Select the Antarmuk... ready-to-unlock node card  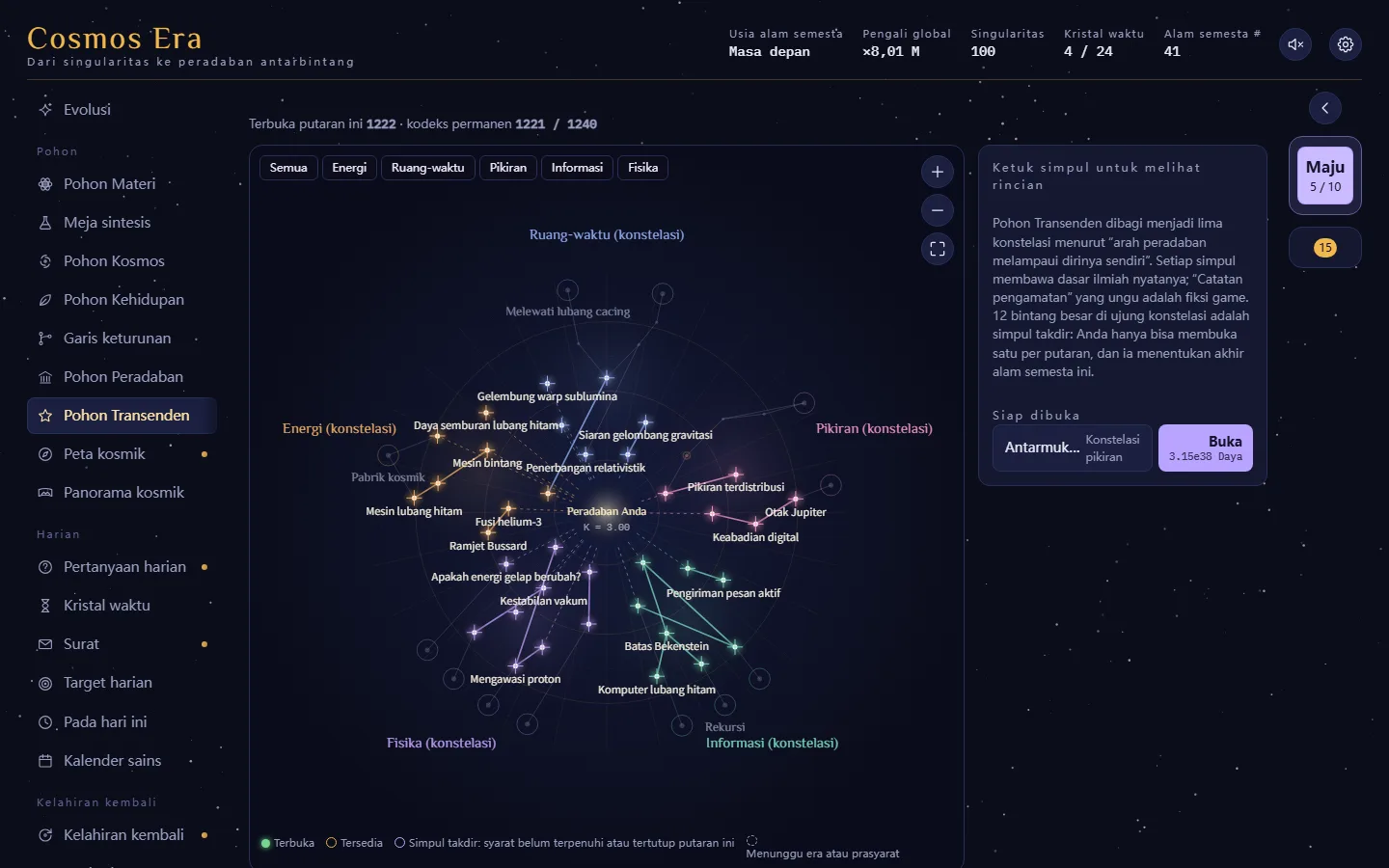[1073, 448]
